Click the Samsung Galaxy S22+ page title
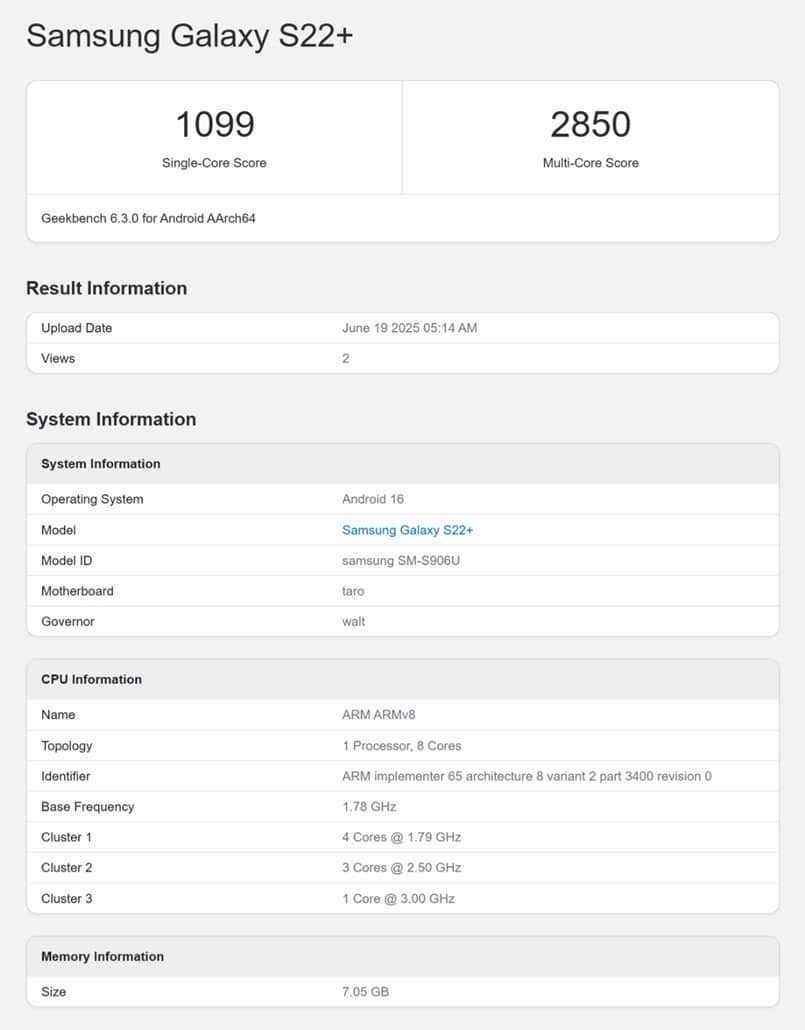 (x=189, y=36)
